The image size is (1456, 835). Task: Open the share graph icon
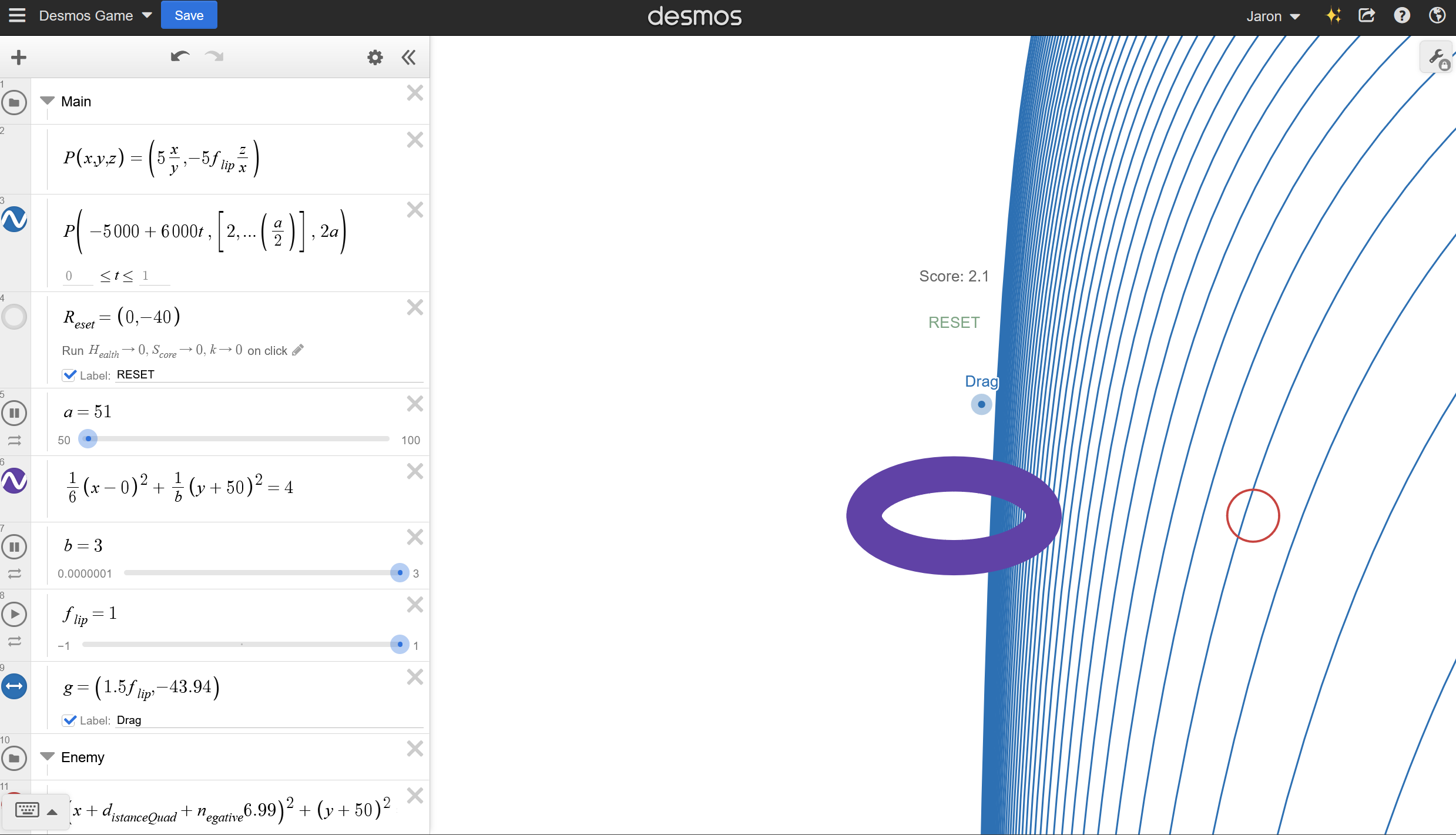coord(1367,15)
